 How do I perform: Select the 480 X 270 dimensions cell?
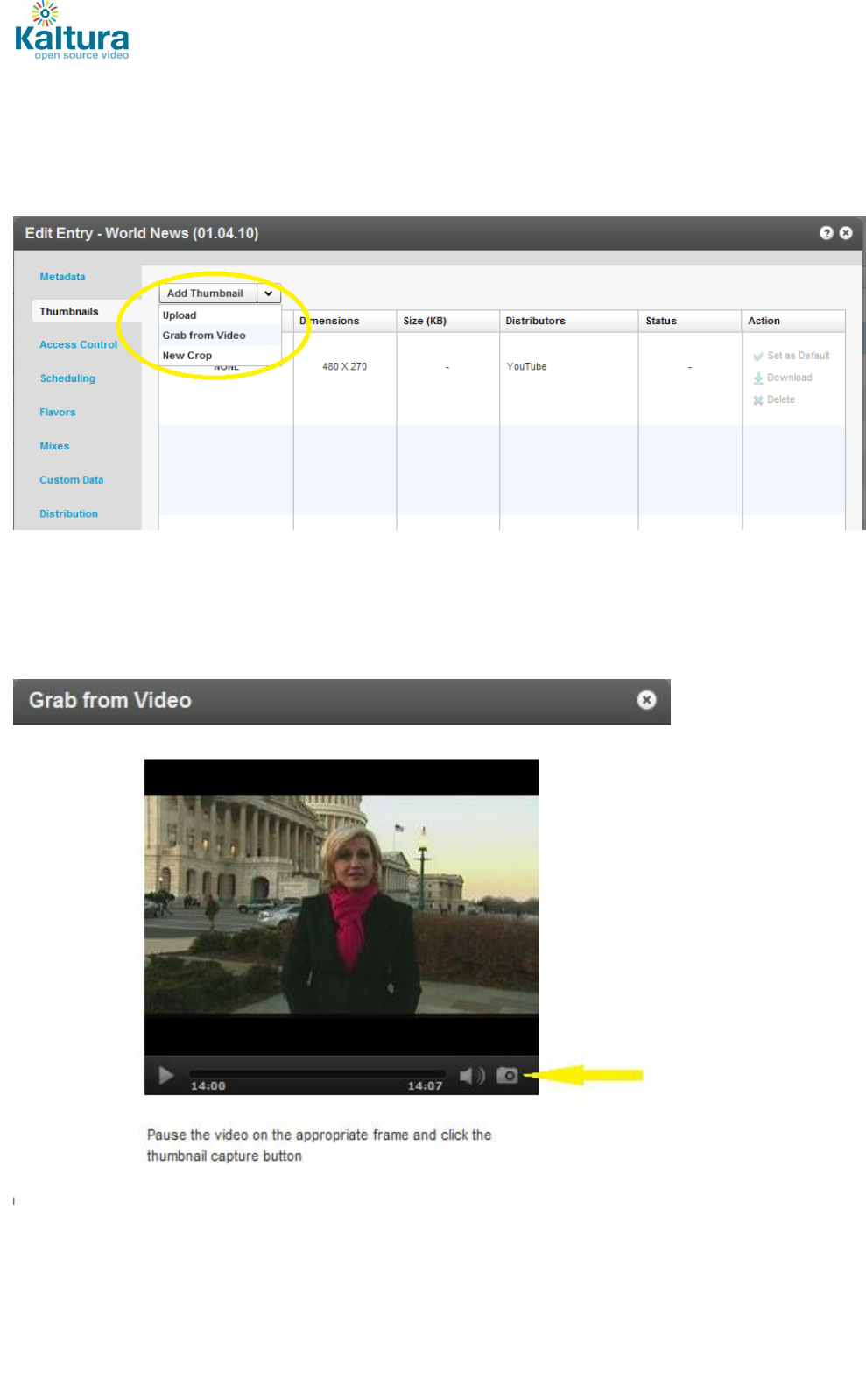[x=344, y=367]
